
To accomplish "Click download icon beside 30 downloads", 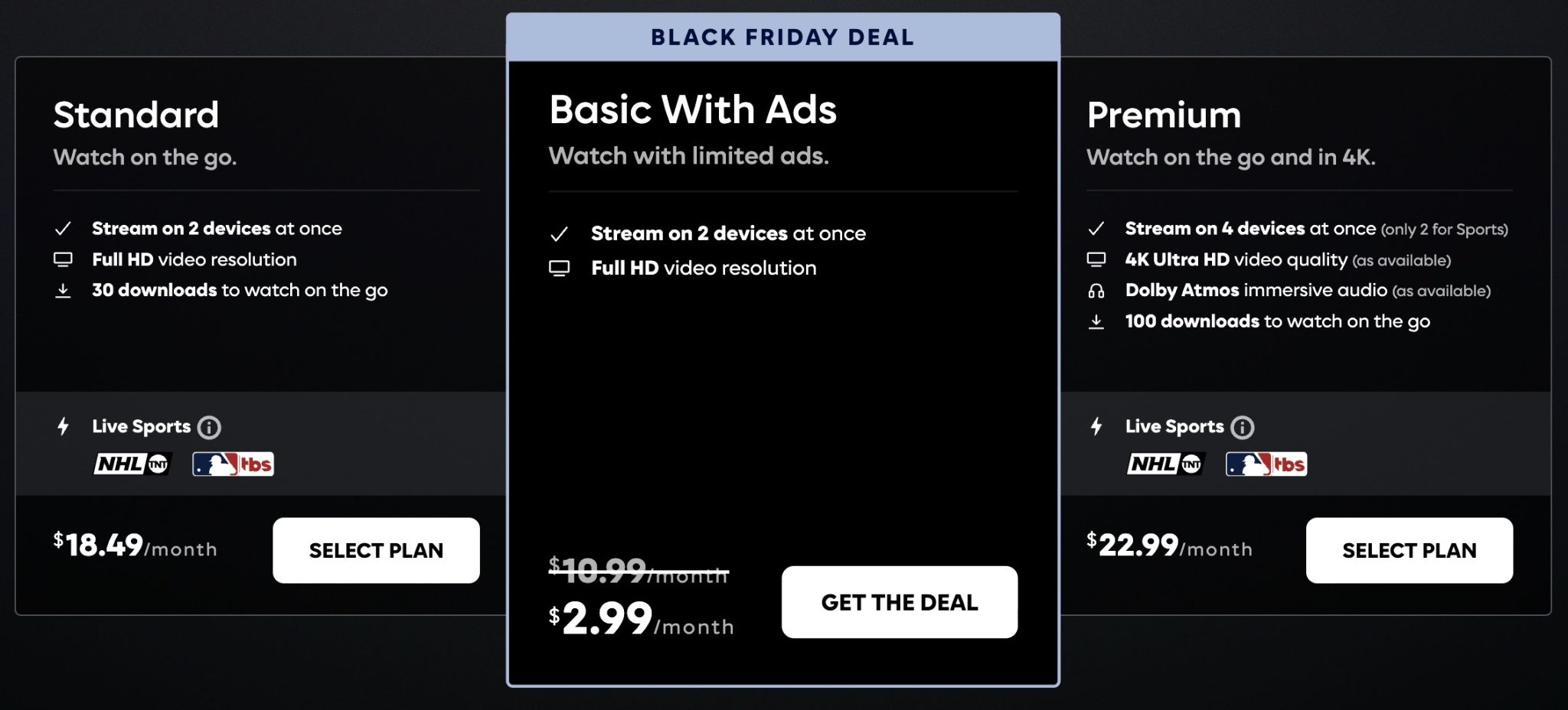I will [64, 291].
